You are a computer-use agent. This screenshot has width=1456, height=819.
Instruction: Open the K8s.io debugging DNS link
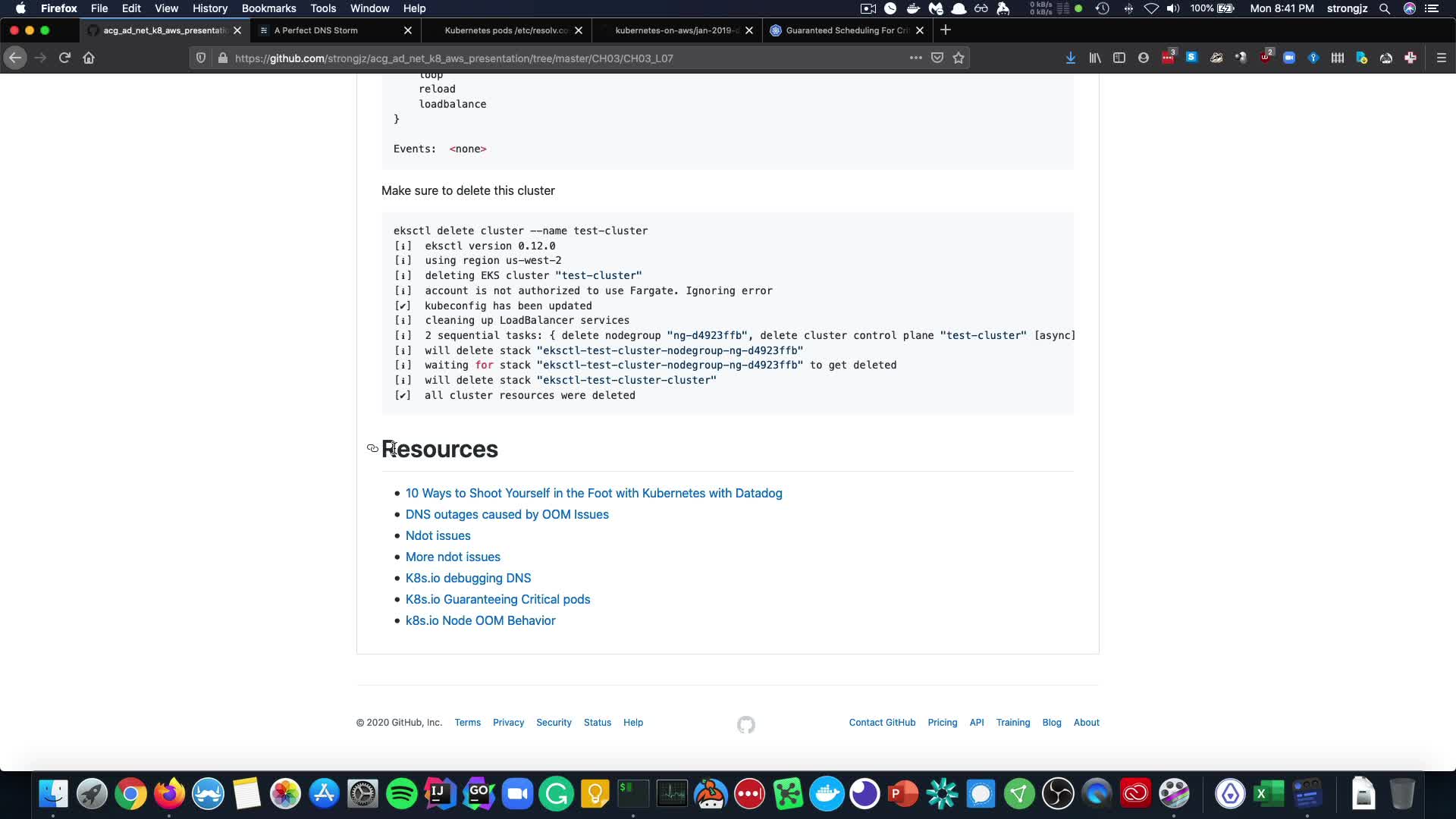pos(468,578)
